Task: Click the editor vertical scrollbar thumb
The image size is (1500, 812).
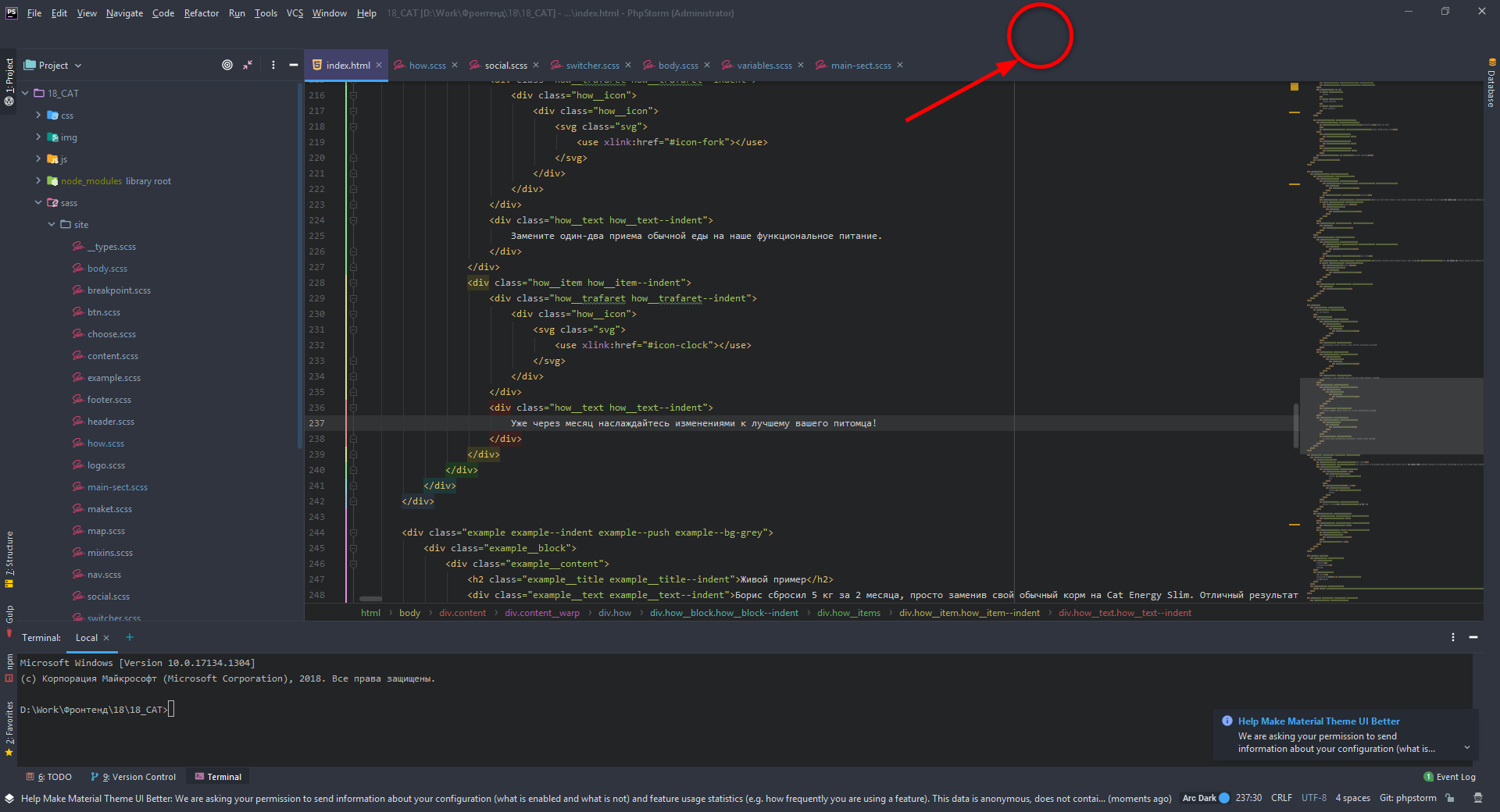Action: coord(1296,426)
